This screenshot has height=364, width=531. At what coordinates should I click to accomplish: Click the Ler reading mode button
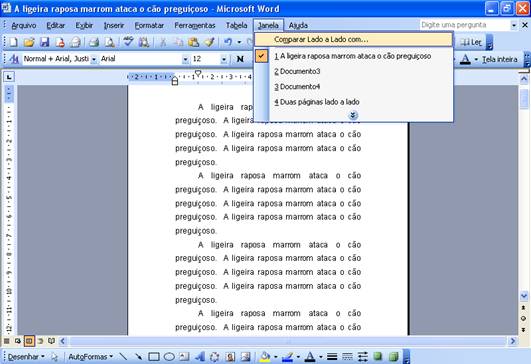[471, 42]
